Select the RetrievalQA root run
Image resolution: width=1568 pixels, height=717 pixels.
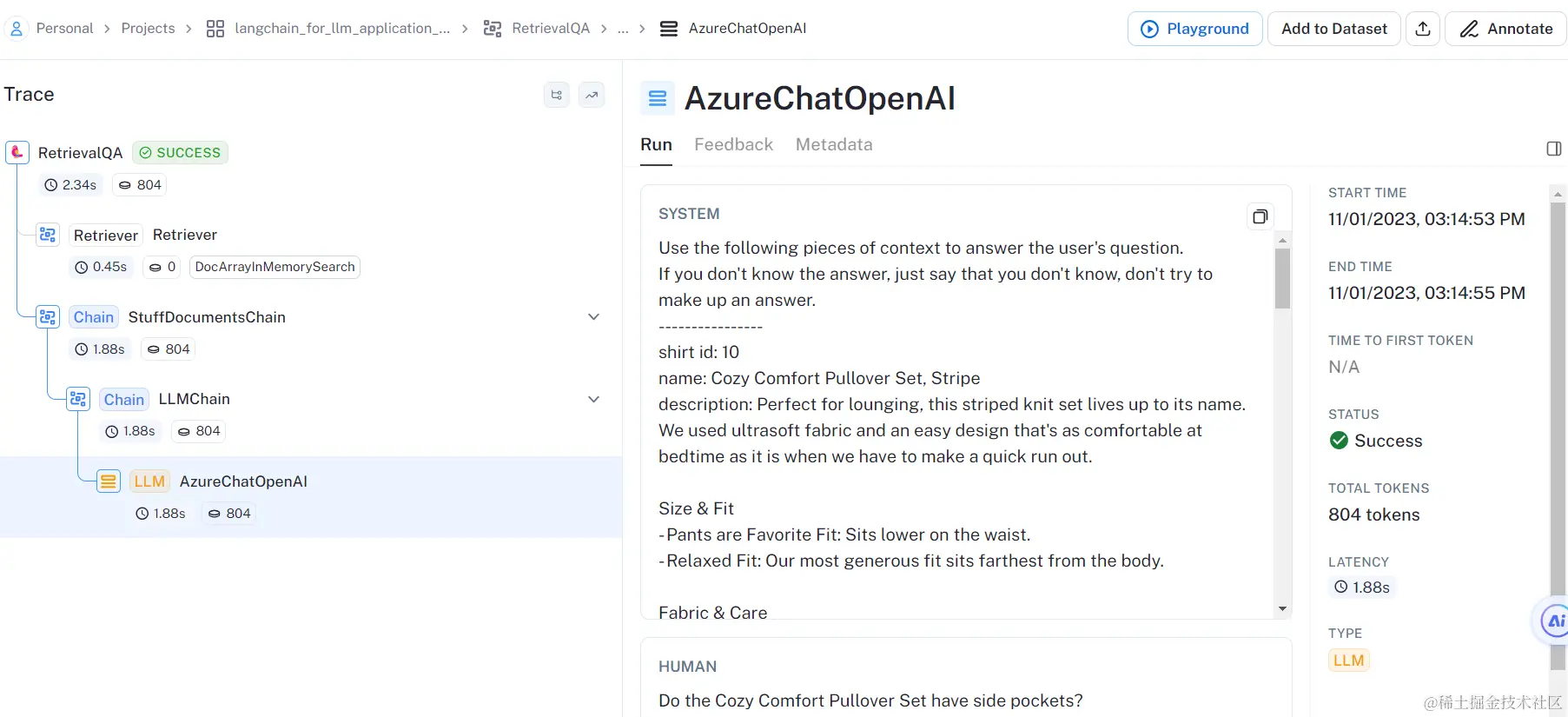[81, 153]
